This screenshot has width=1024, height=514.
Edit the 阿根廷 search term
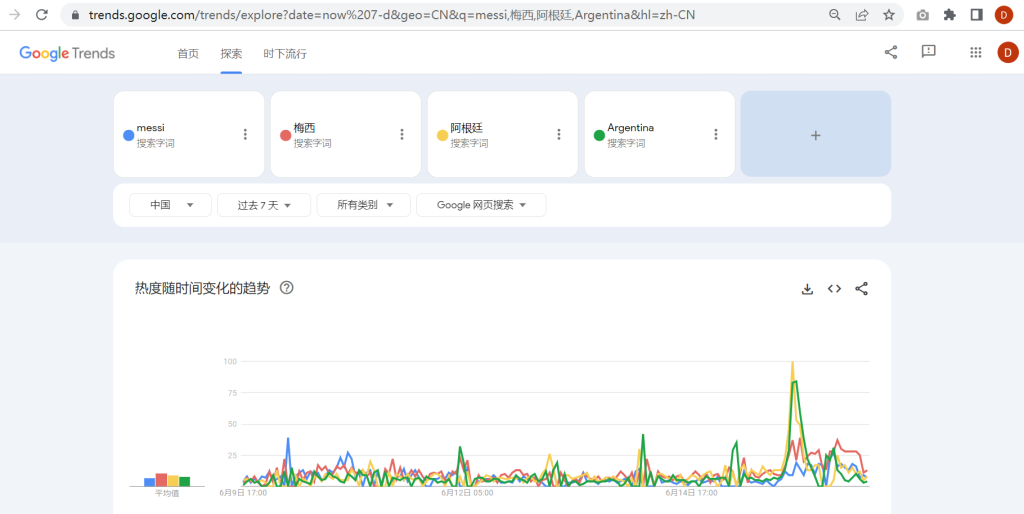tap(466, 128)
